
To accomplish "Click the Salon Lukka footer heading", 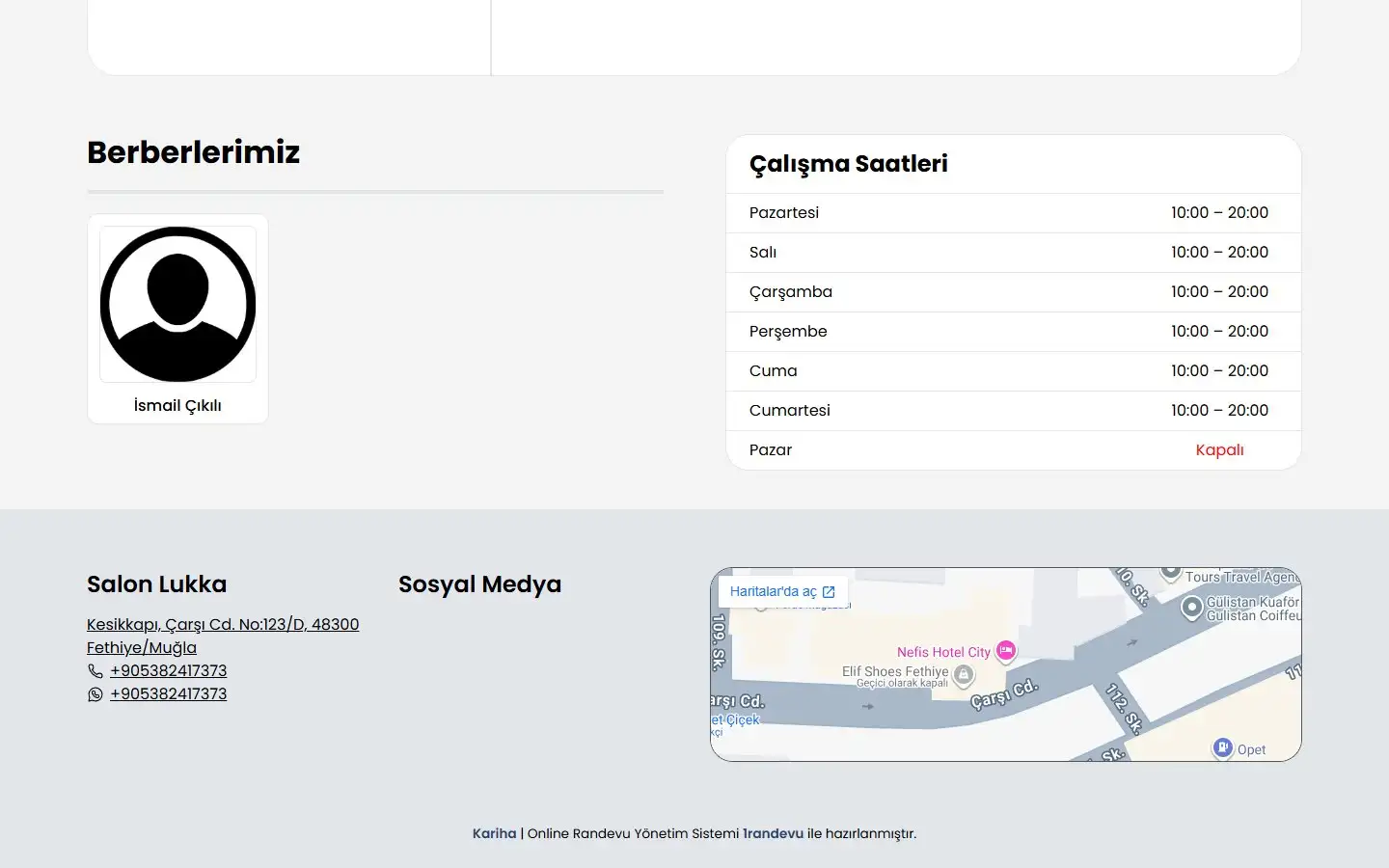I will pos(157,584).
